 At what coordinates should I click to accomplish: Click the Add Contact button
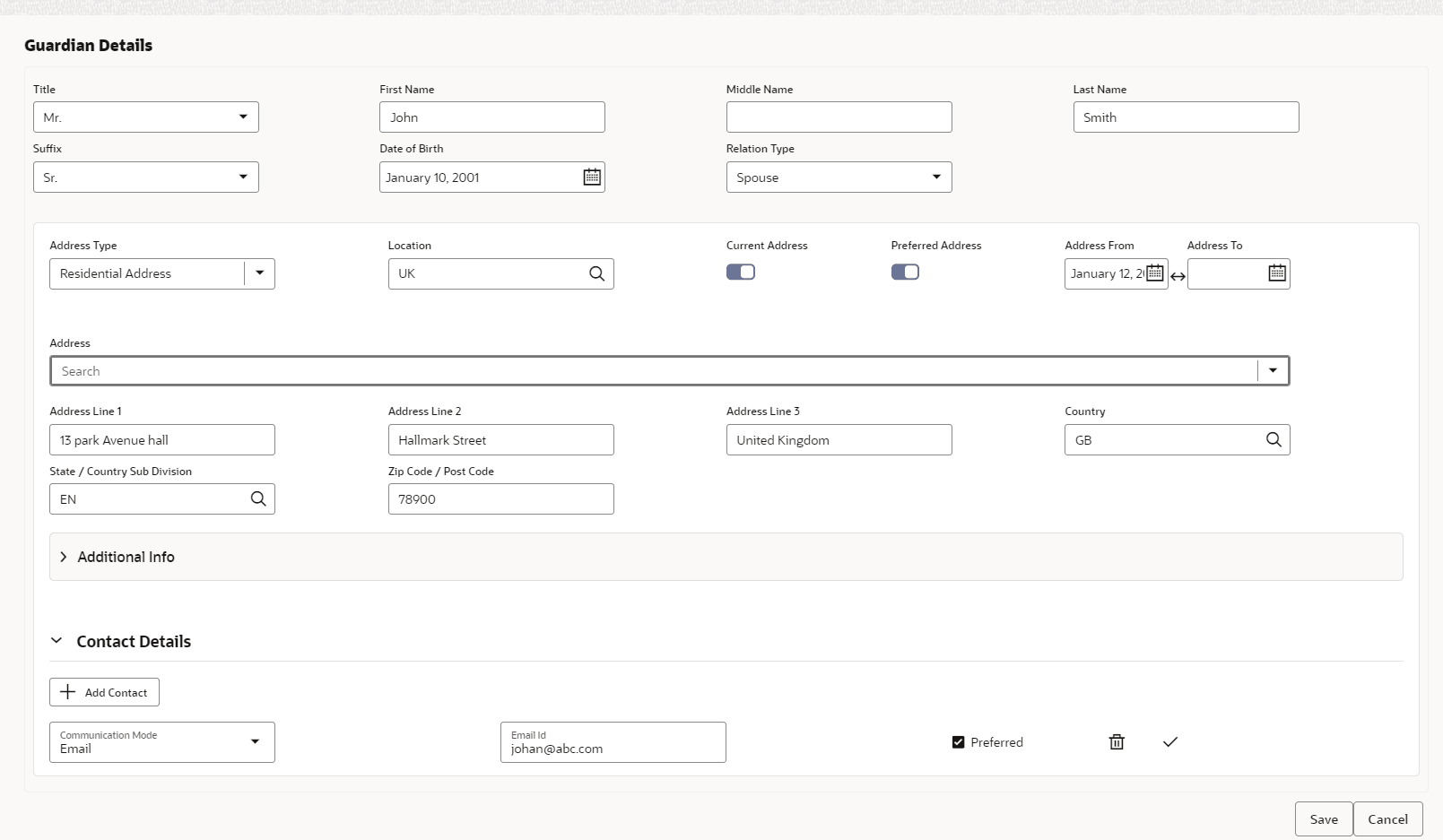pyautogui.click(x=104, y=692)
